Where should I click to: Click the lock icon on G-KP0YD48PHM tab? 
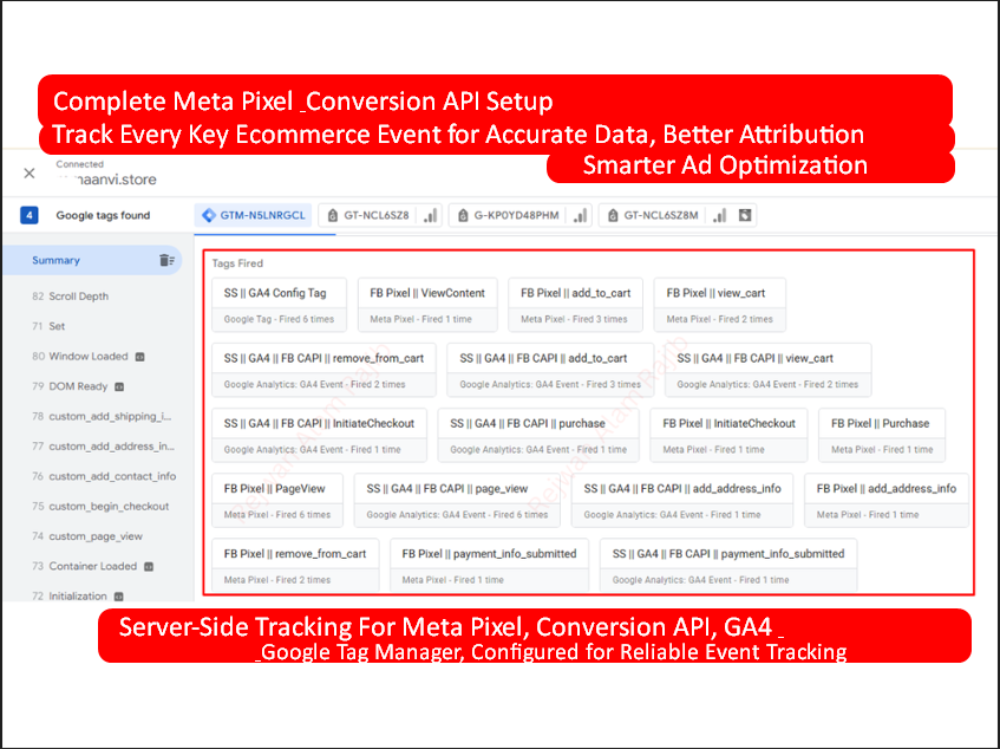point(463,216)
